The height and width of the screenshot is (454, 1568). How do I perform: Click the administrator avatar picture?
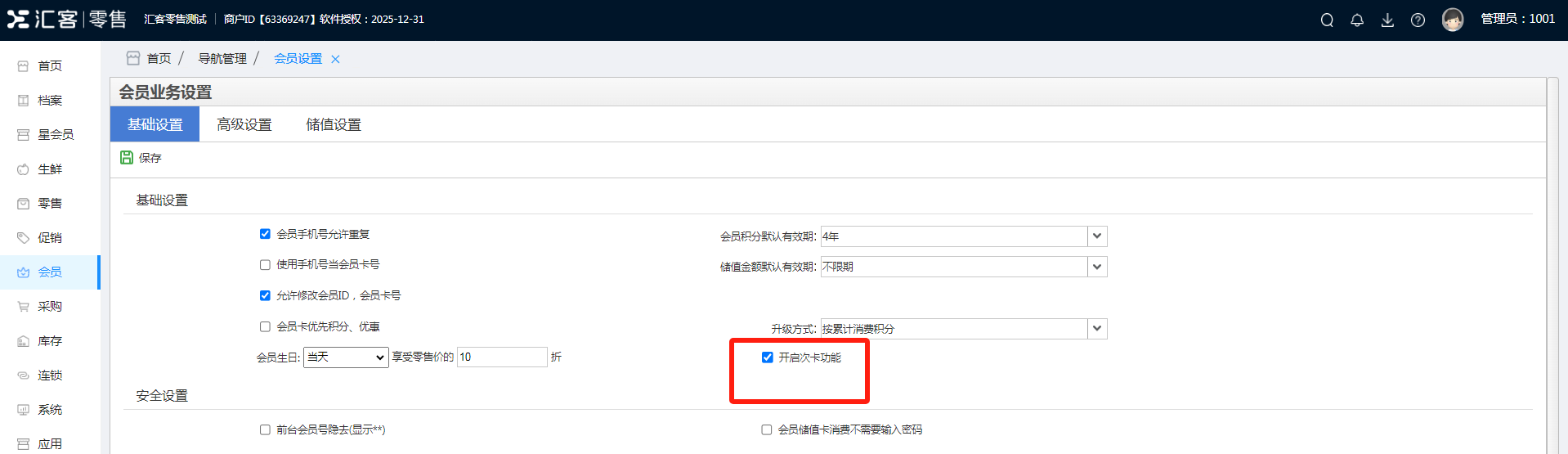(1453, 20)
